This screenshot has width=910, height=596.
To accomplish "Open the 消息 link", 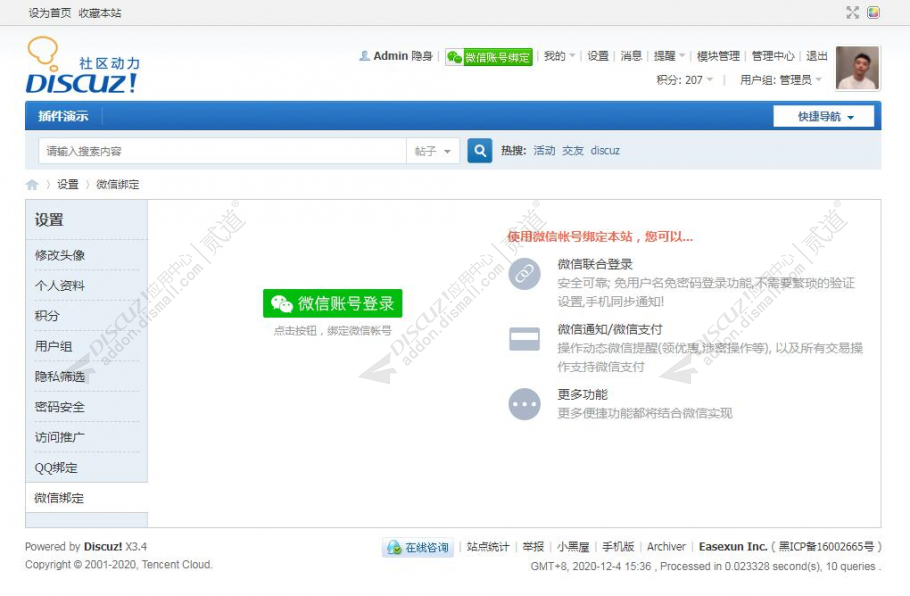I will tap(631, 56).
